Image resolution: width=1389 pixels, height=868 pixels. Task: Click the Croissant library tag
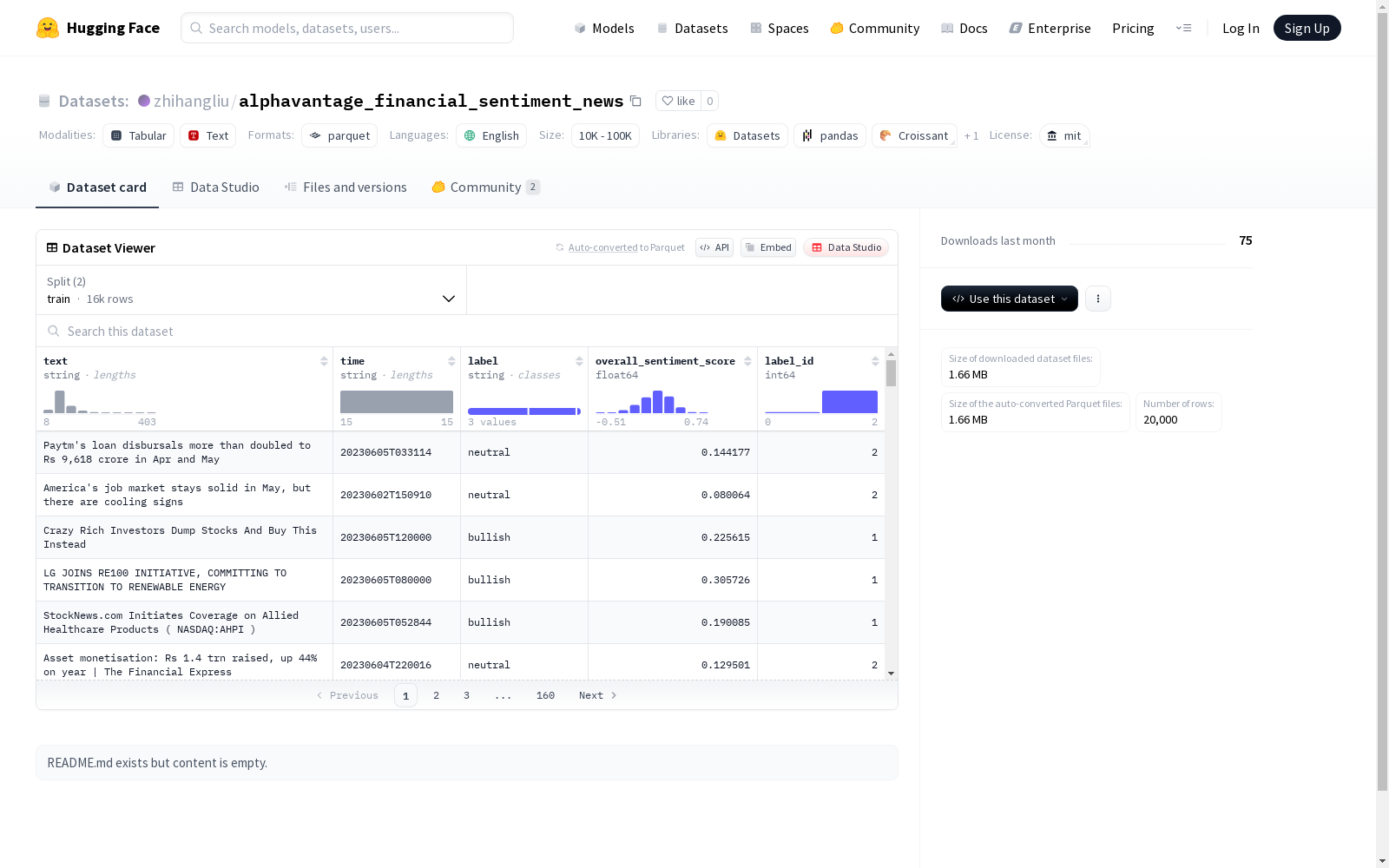[x=914, y=135]
